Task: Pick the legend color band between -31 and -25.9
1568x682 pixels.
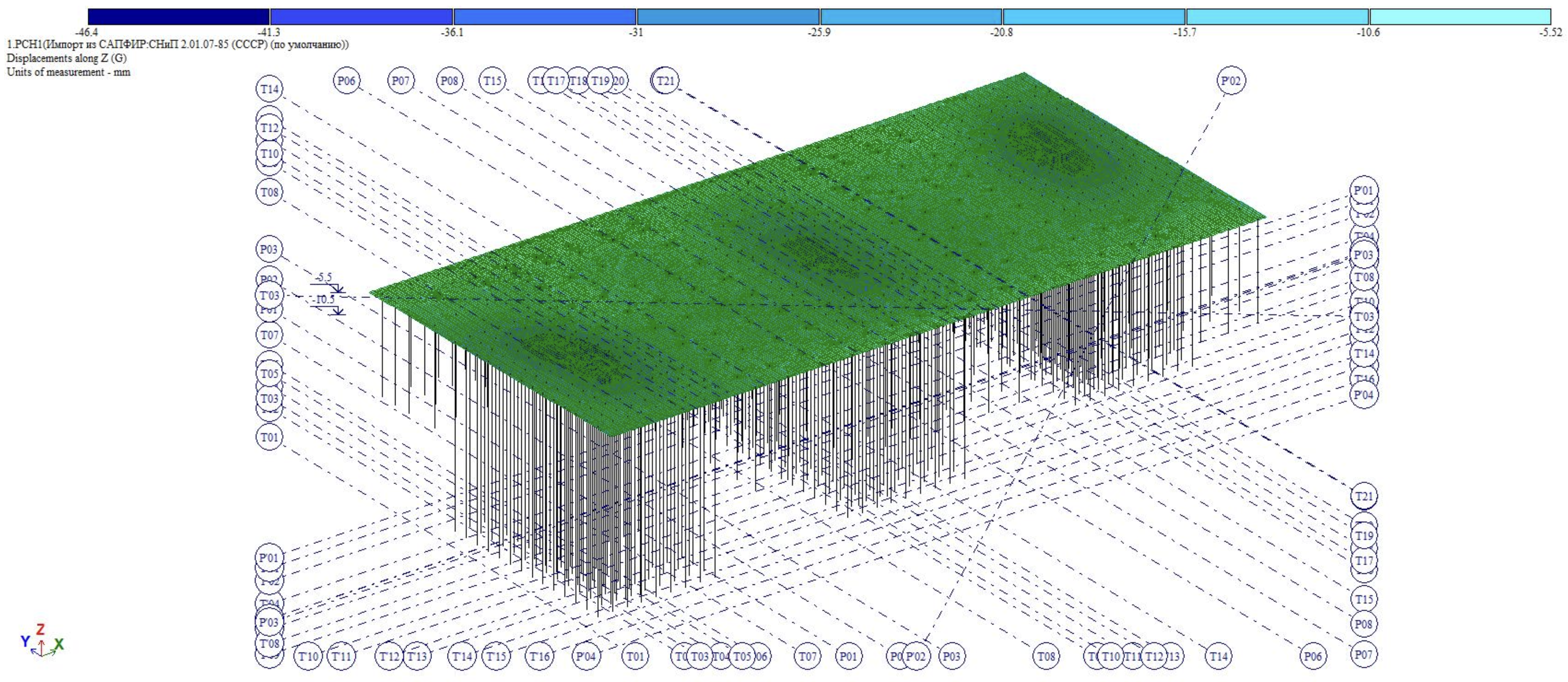Action: pos(728,16)
